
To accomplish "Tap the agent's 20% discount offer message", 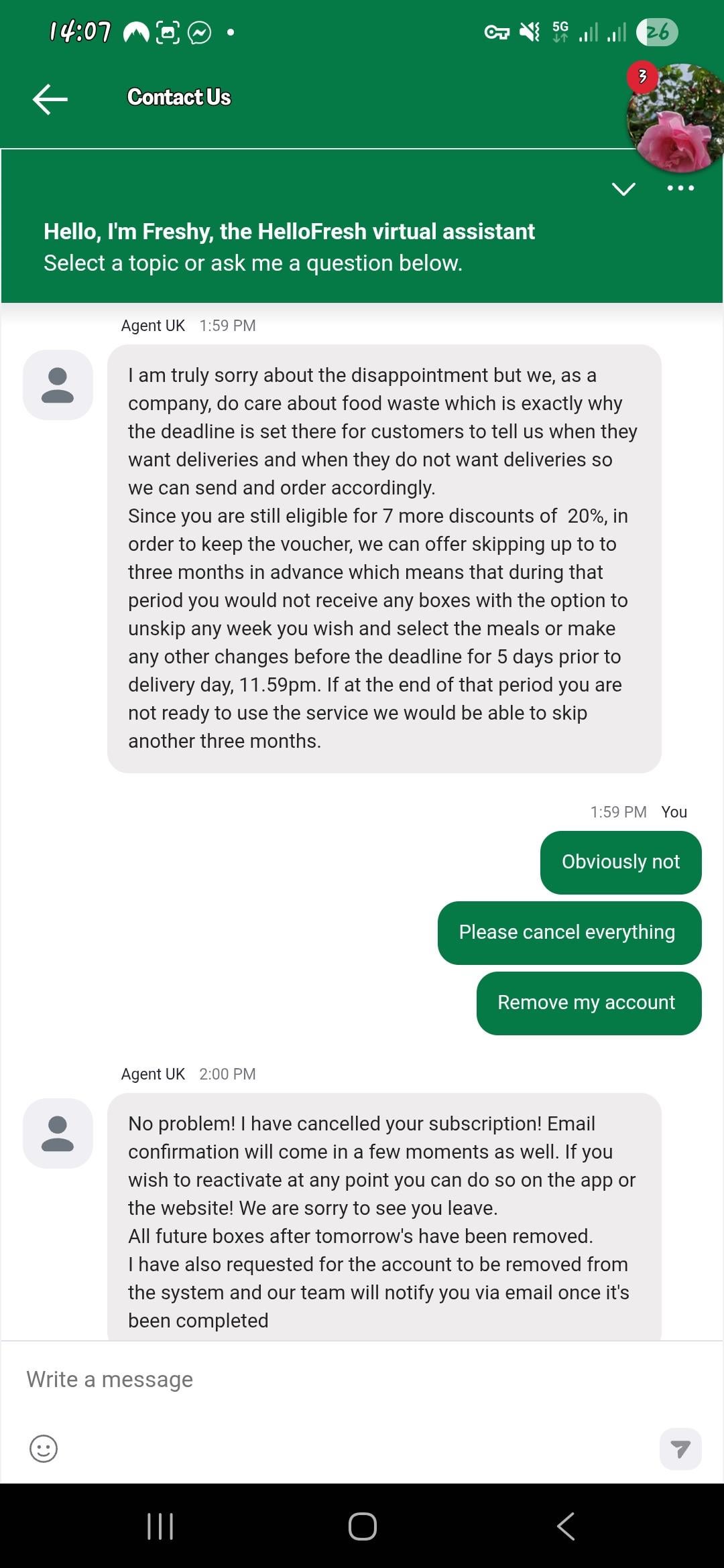I will [x=384, y=558].
